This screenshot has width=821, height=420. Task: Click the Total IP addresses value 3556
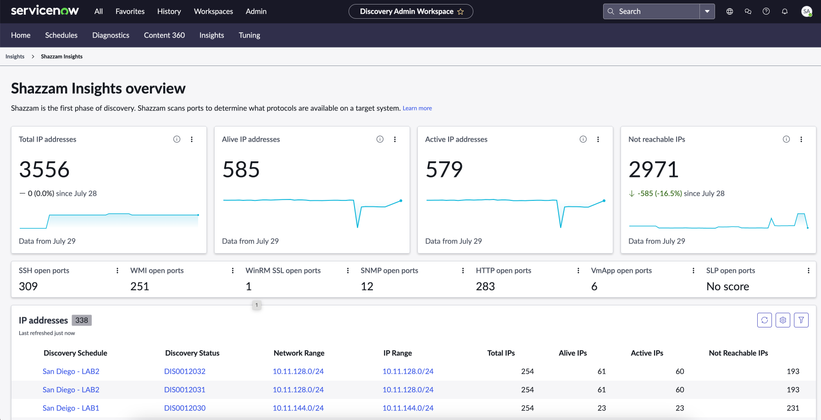pyautogui.click(x=45, y=170)
